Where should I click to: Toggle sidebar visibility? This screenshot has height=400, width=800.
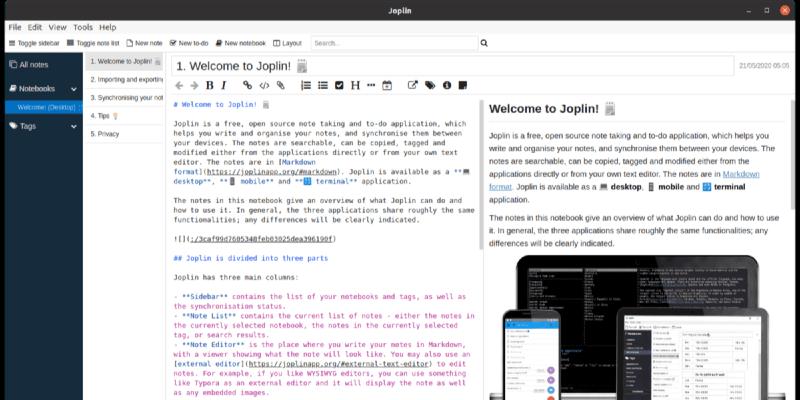pos(33,43)
